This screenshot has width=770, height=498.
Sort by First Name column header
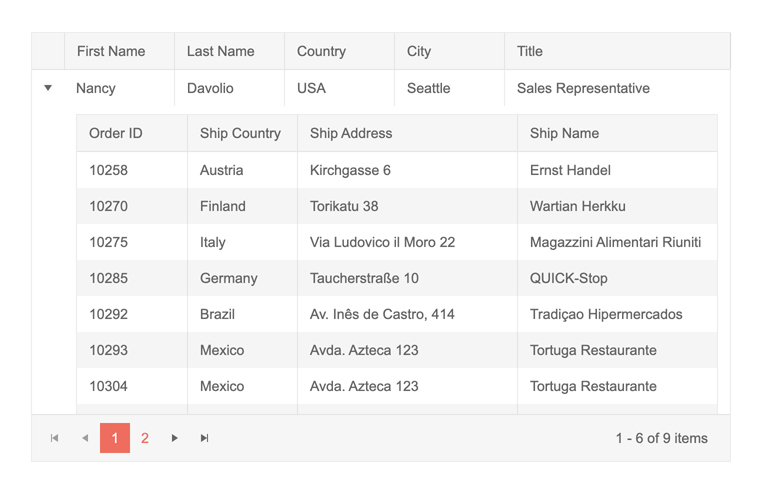click(111, 51)
